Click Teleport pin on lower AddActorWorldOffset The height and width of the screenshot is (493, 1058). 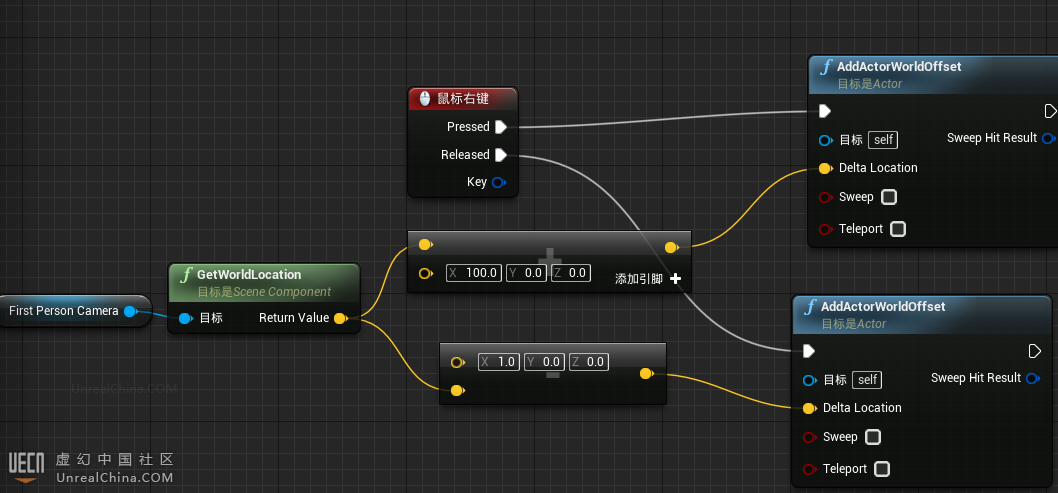810,469
